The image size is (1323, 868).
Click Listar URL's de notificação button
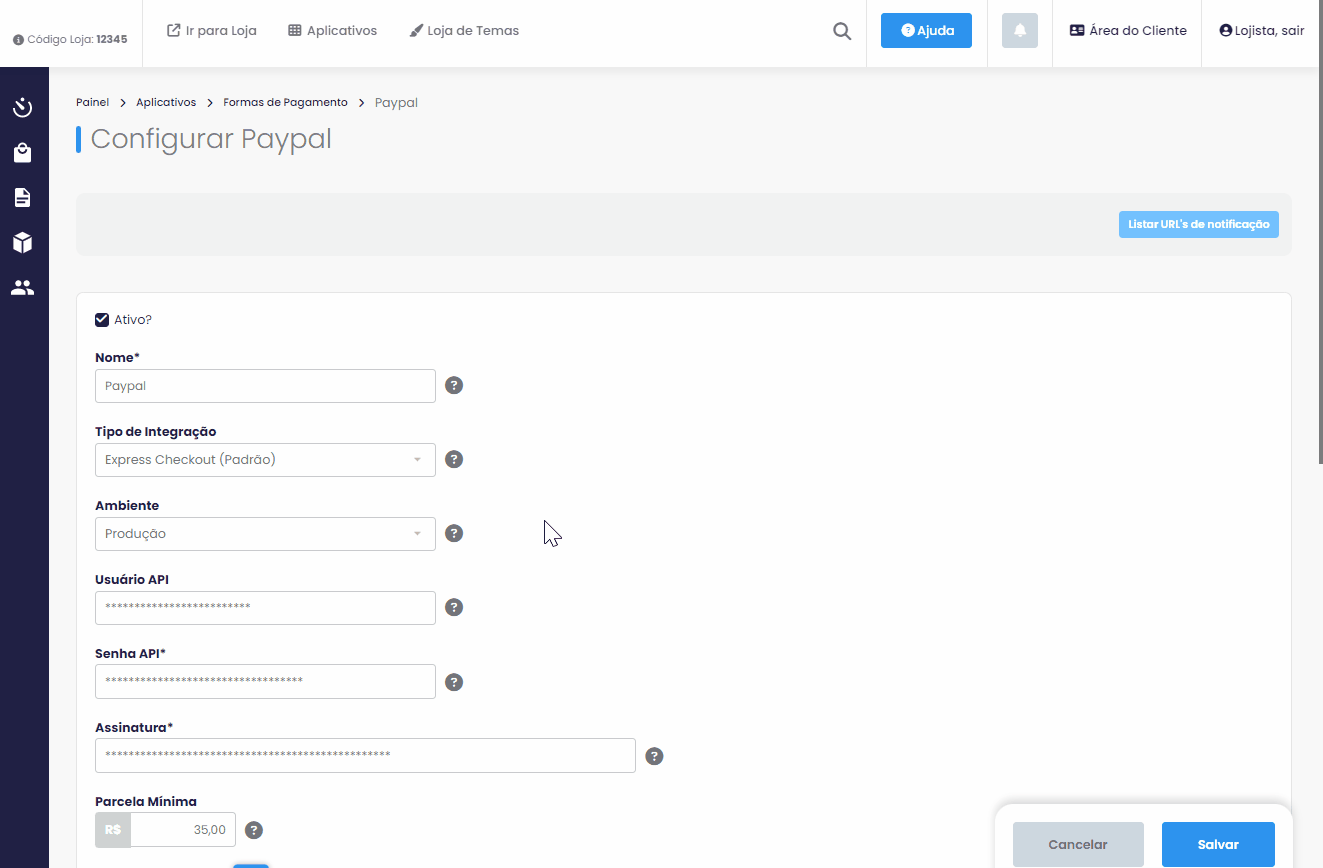pyautogui.click(x=1198, y=224)
